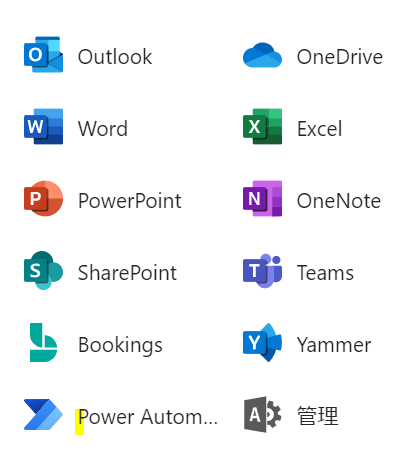
Task: Select the PowerPoint app icon
Action: pos(43,198)
